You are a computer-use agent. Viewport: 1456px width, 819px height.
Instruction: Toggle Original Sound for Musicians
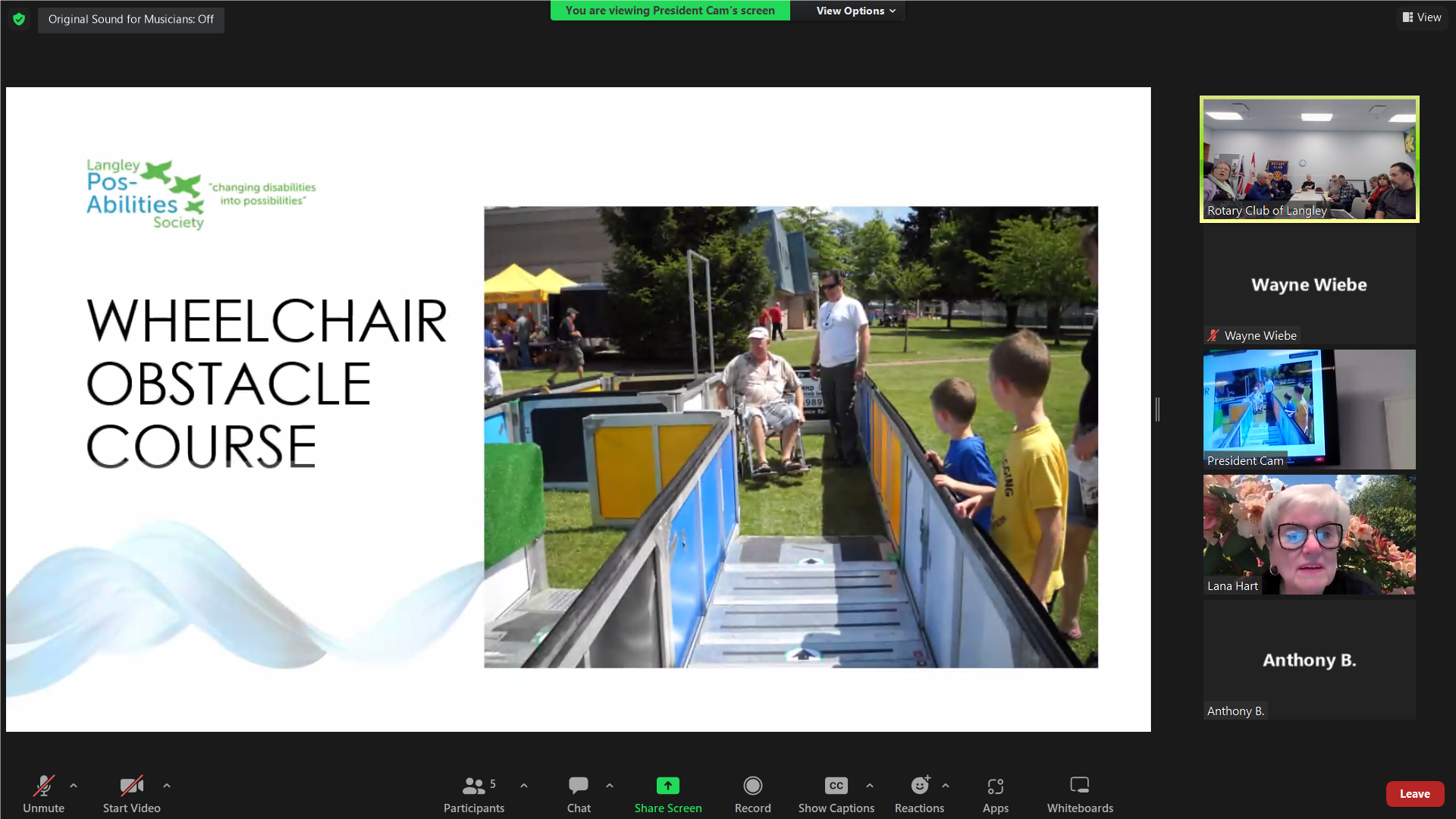pyautogui.click(x=131, y=19)
